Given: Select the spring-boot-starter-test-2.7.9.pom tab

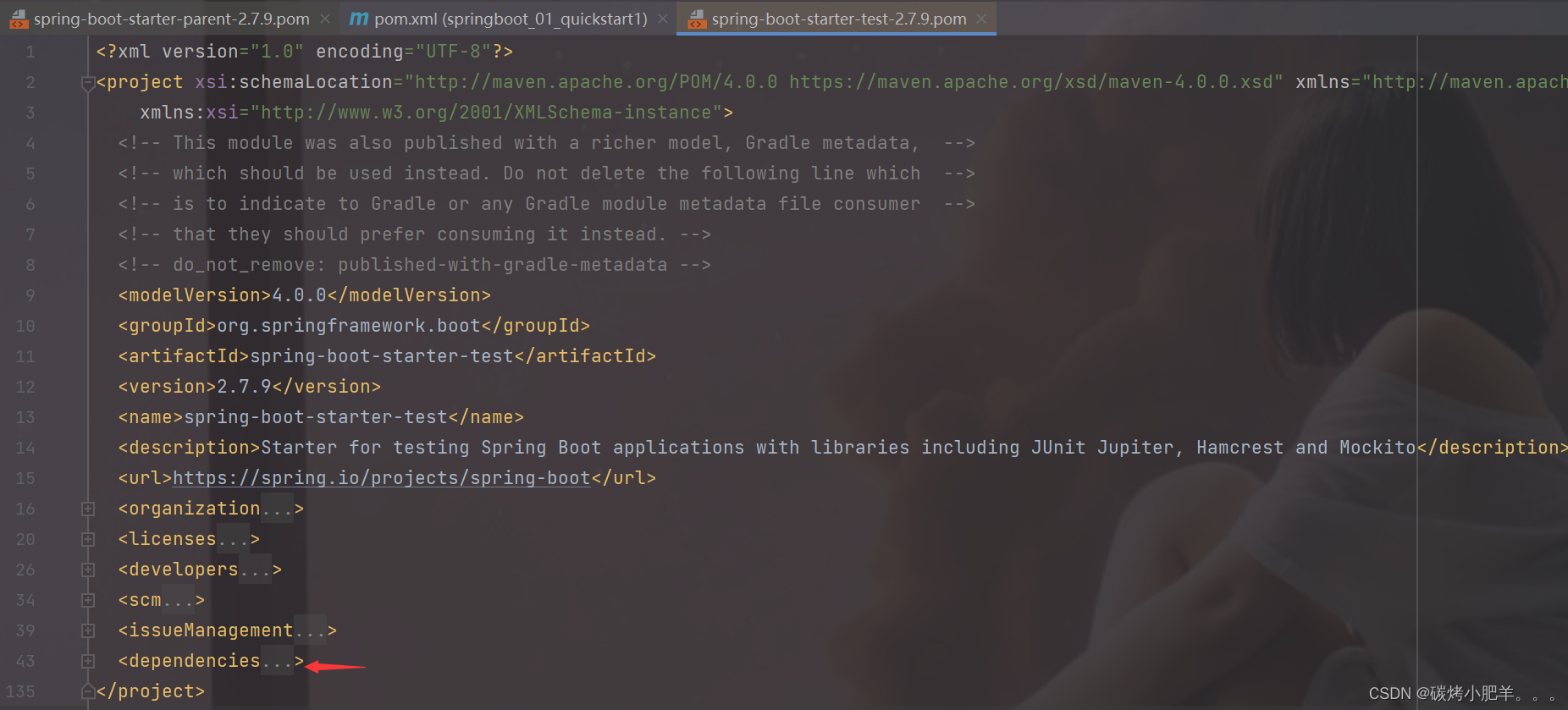Looking at the screenshot, I should (x=838, y=19).
